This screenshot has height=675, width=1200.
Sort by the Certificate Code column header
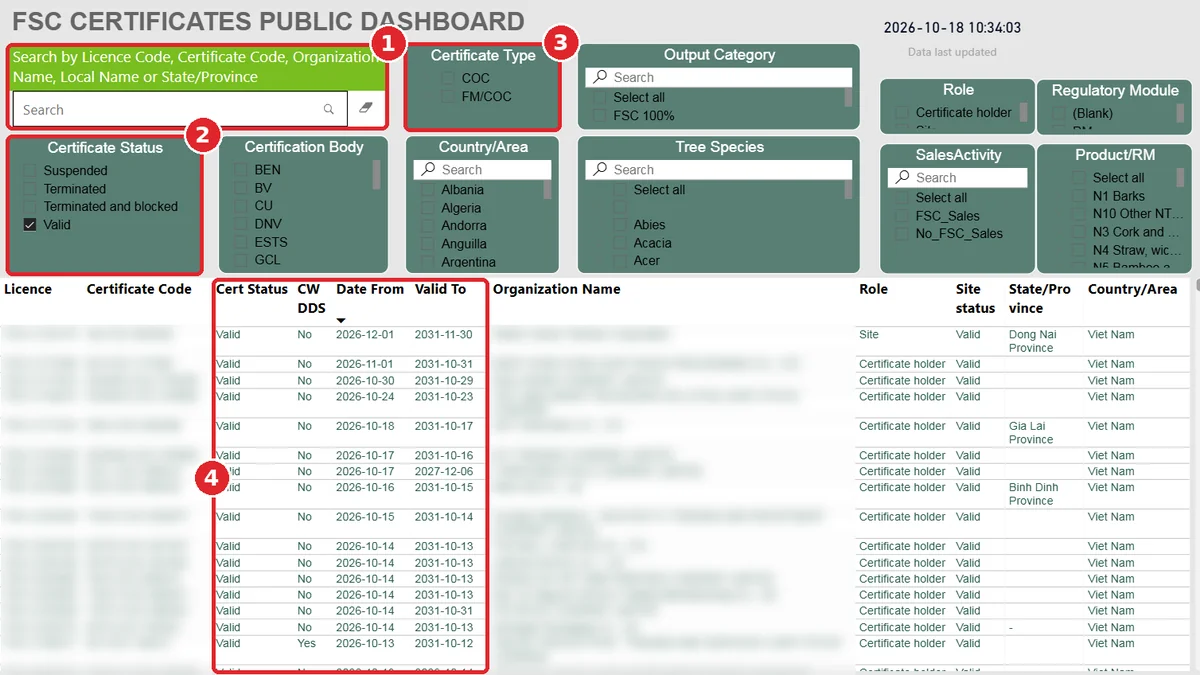(x=139, y=289)
